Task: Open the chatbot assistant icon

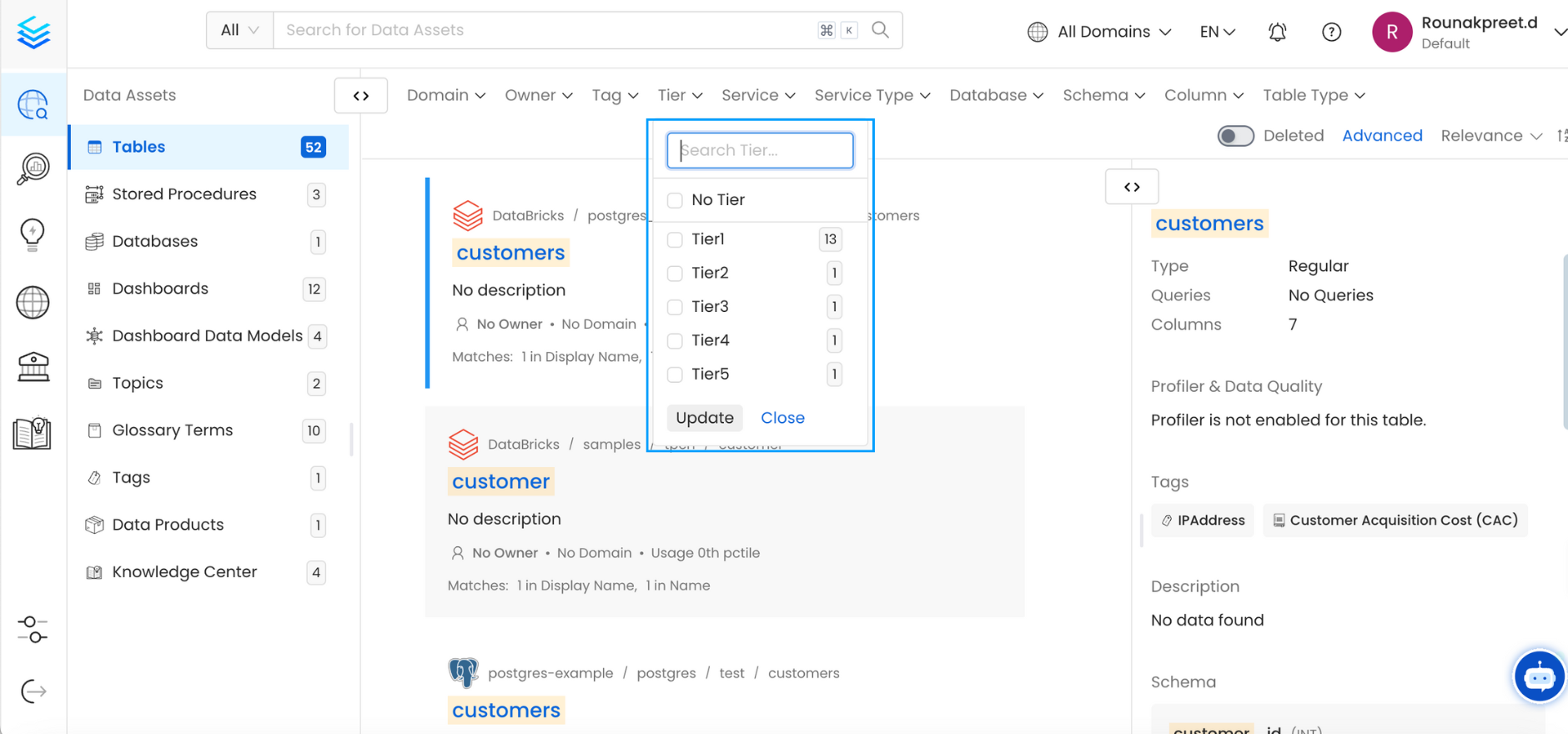Action: coord(1538,676)
